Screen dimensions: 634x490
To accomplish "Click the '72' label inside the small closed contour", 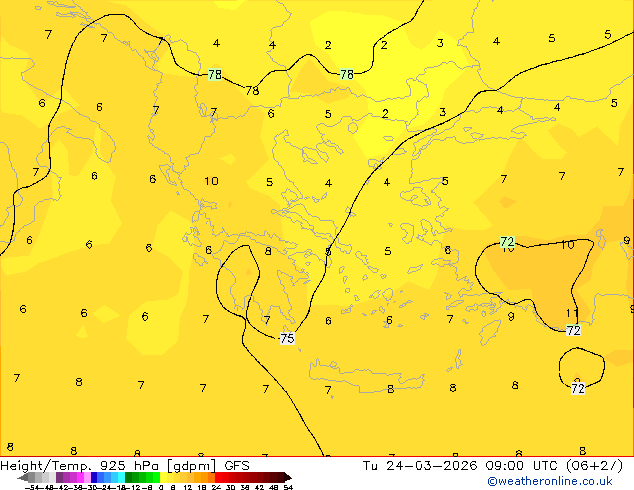I will coord(578,389).
